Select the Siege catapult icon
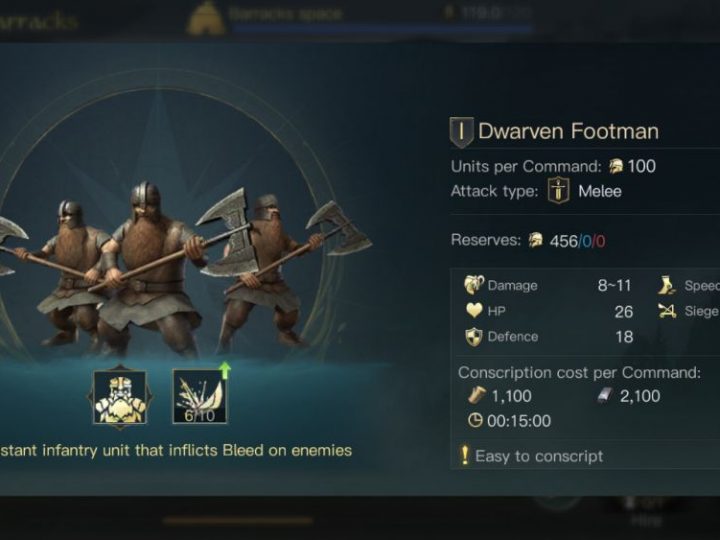 click(x=667, y=311)
